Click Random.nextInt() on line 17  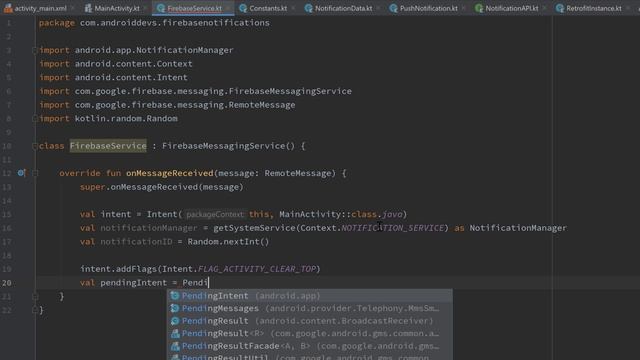point(228,242)
